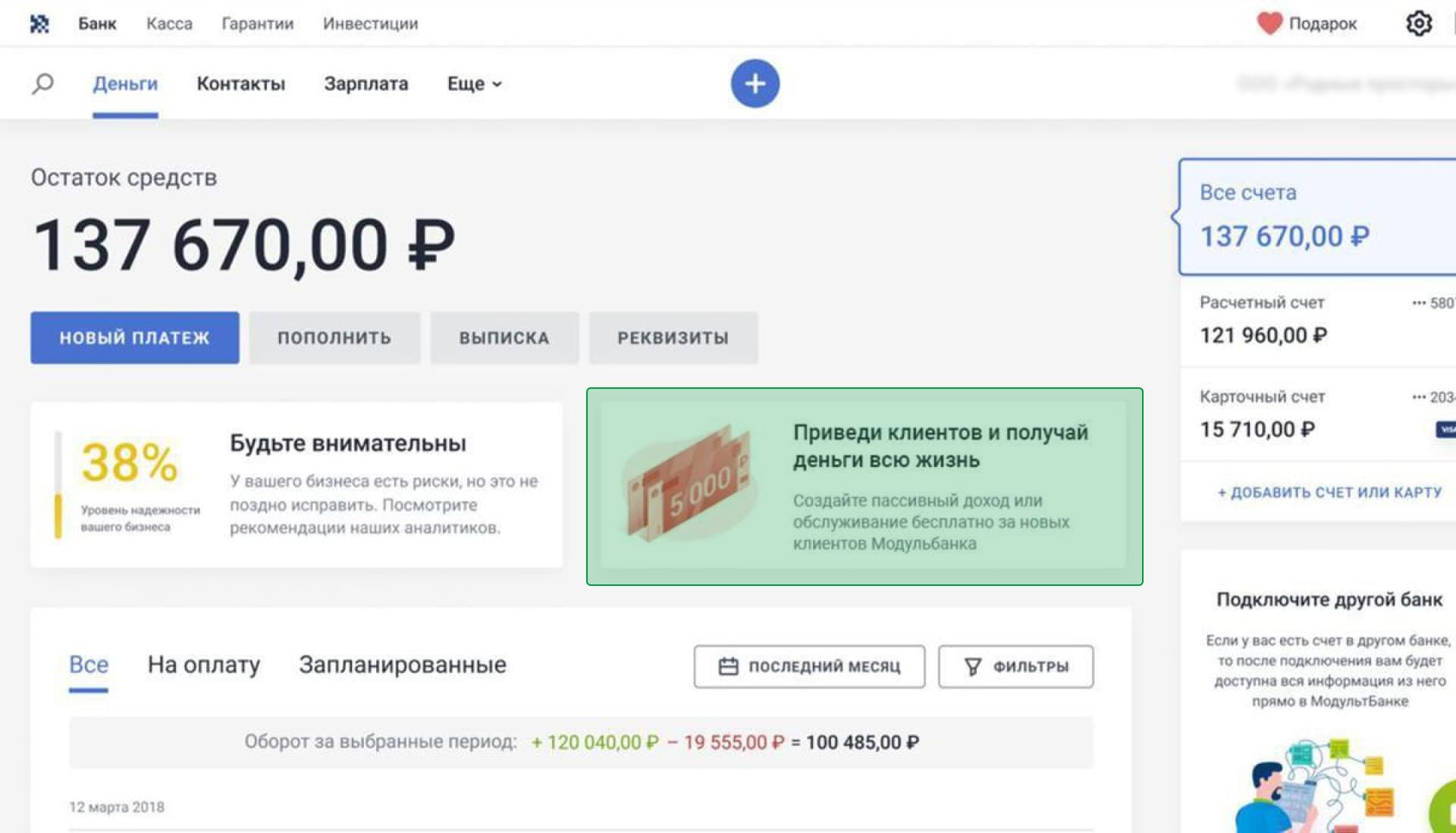
Task: Click the 38% reliability level indicator
Action: [x=129, y=462]
